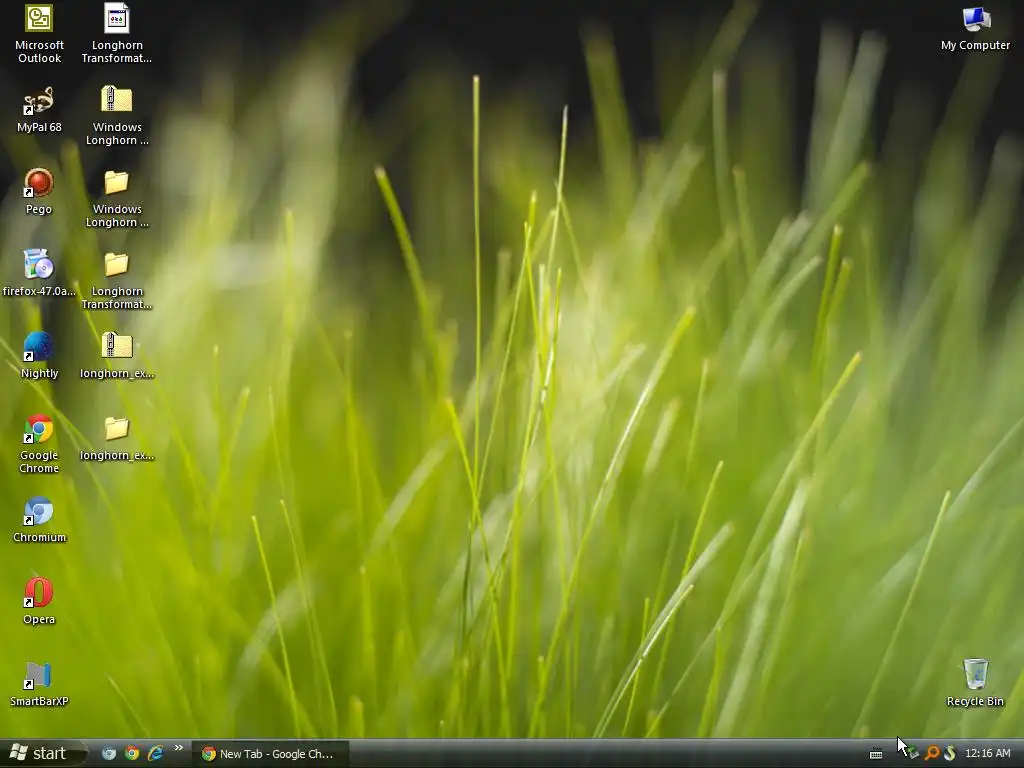The width and height of the screenshot is (1024, 768).
Task: Launch Internet Explorer from Quick Launch bar
Action: click(x=155, y=754)
